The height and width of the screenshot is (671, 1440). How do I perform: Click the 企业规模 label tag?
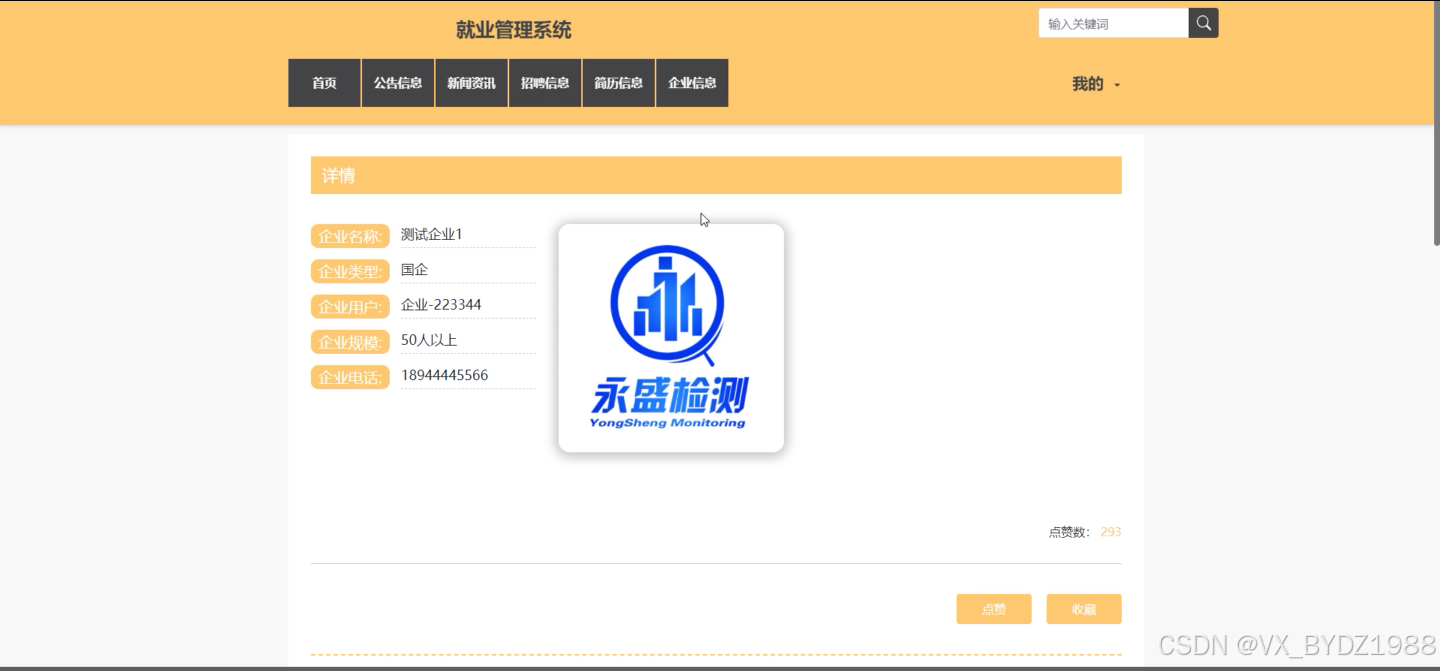[x=350, y=343]
